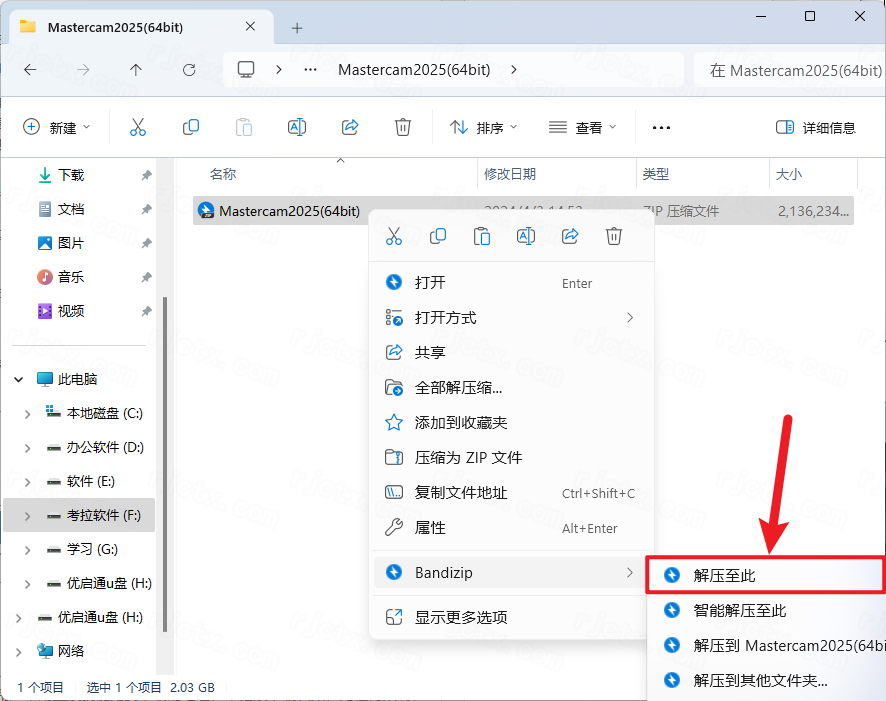
Task: Close the Mastercam2025(64bit) tab
Action: pyautogui.click(x=250, y=27)
